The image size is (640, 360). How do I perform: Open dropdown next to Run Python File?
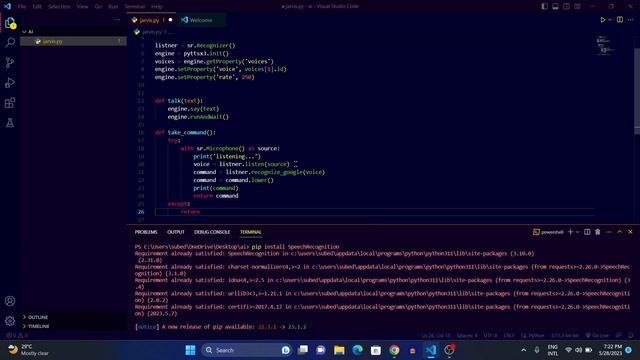tap(610, 20)
